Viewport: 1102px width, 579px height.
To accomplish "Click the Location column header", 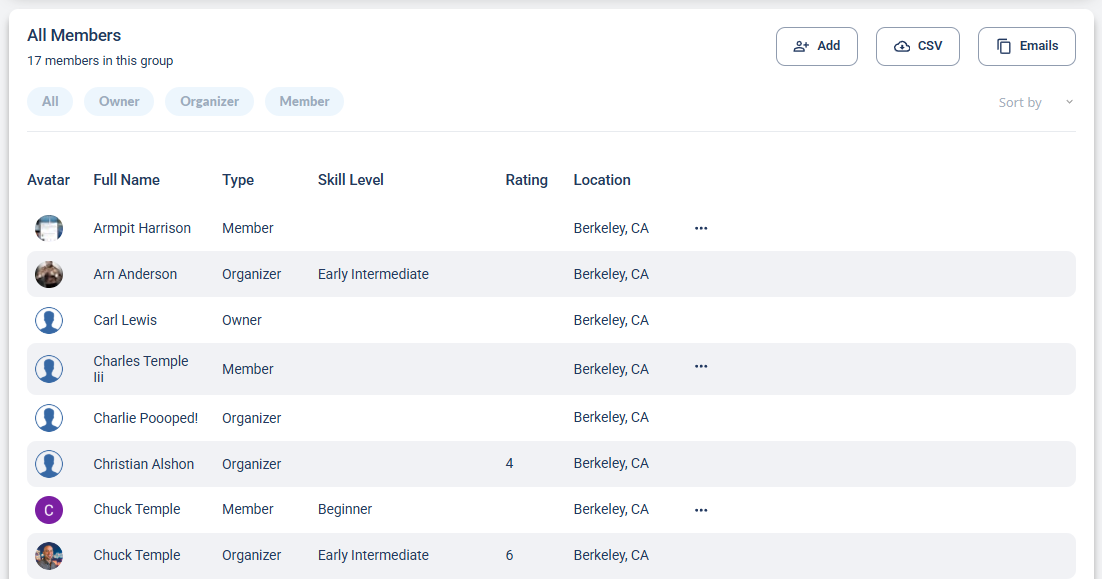I will click(x=602, y=180).
